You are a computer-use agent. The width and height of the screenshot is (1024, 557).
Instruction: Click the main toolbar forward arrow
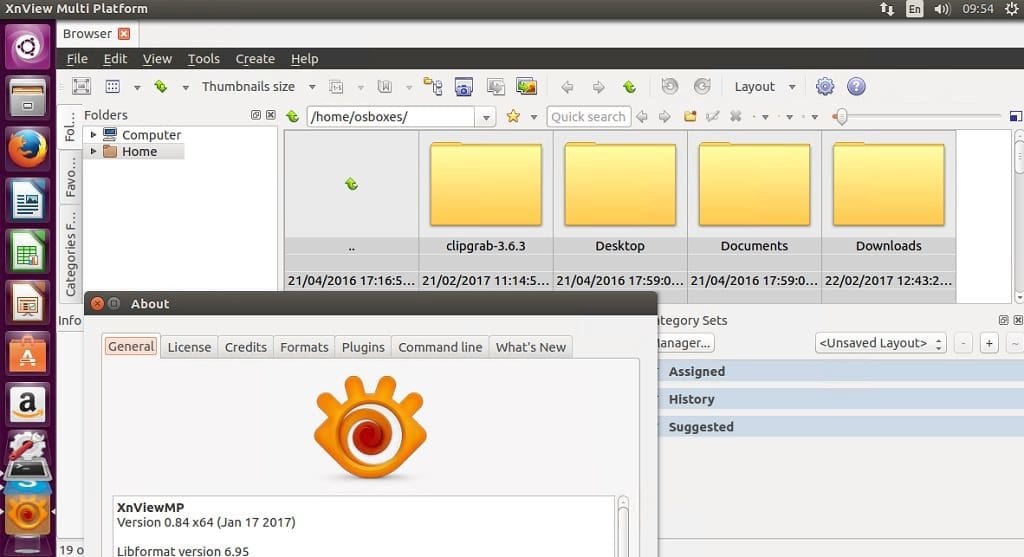click(598, 86)
